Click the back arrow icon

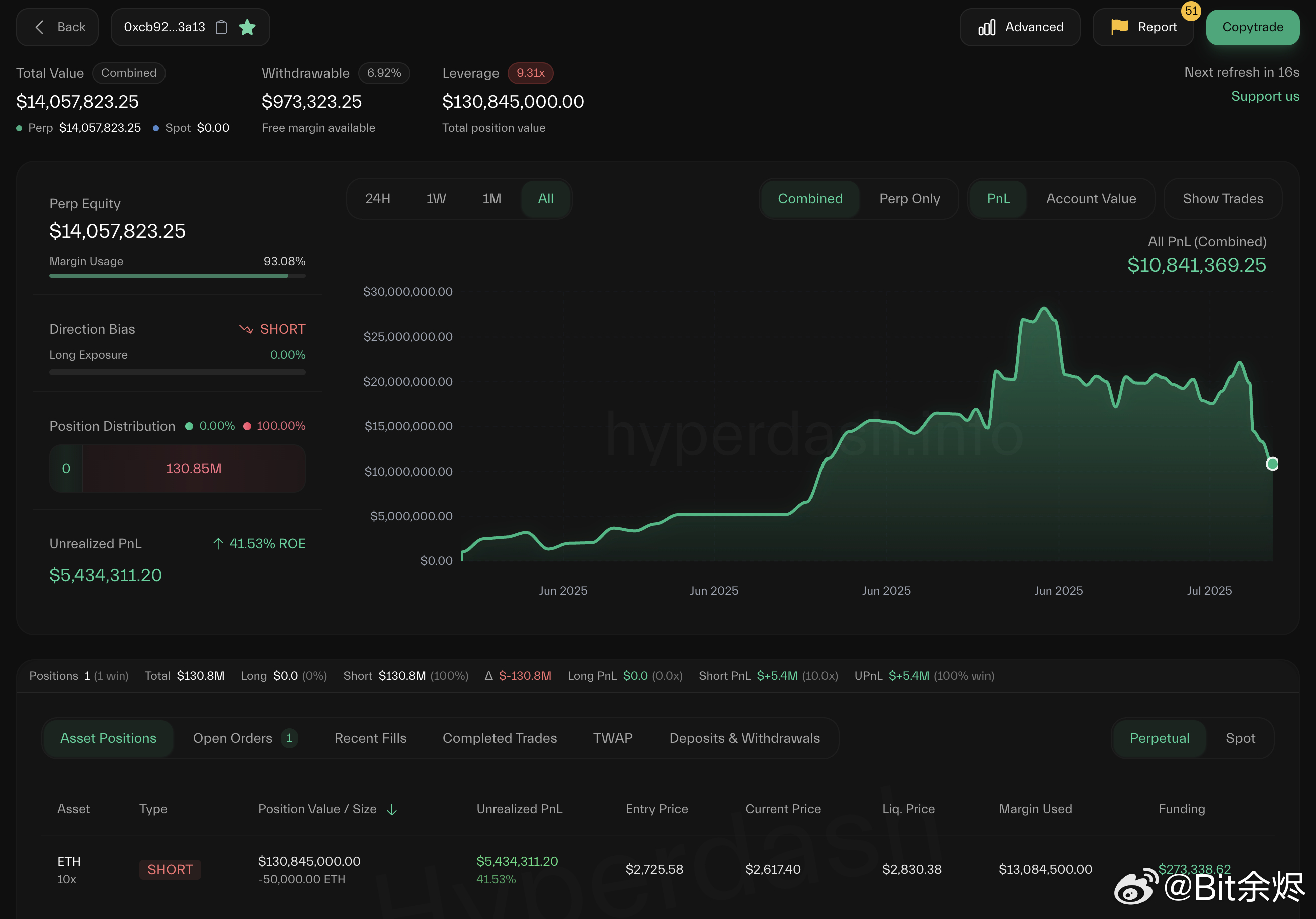[39, 27]
